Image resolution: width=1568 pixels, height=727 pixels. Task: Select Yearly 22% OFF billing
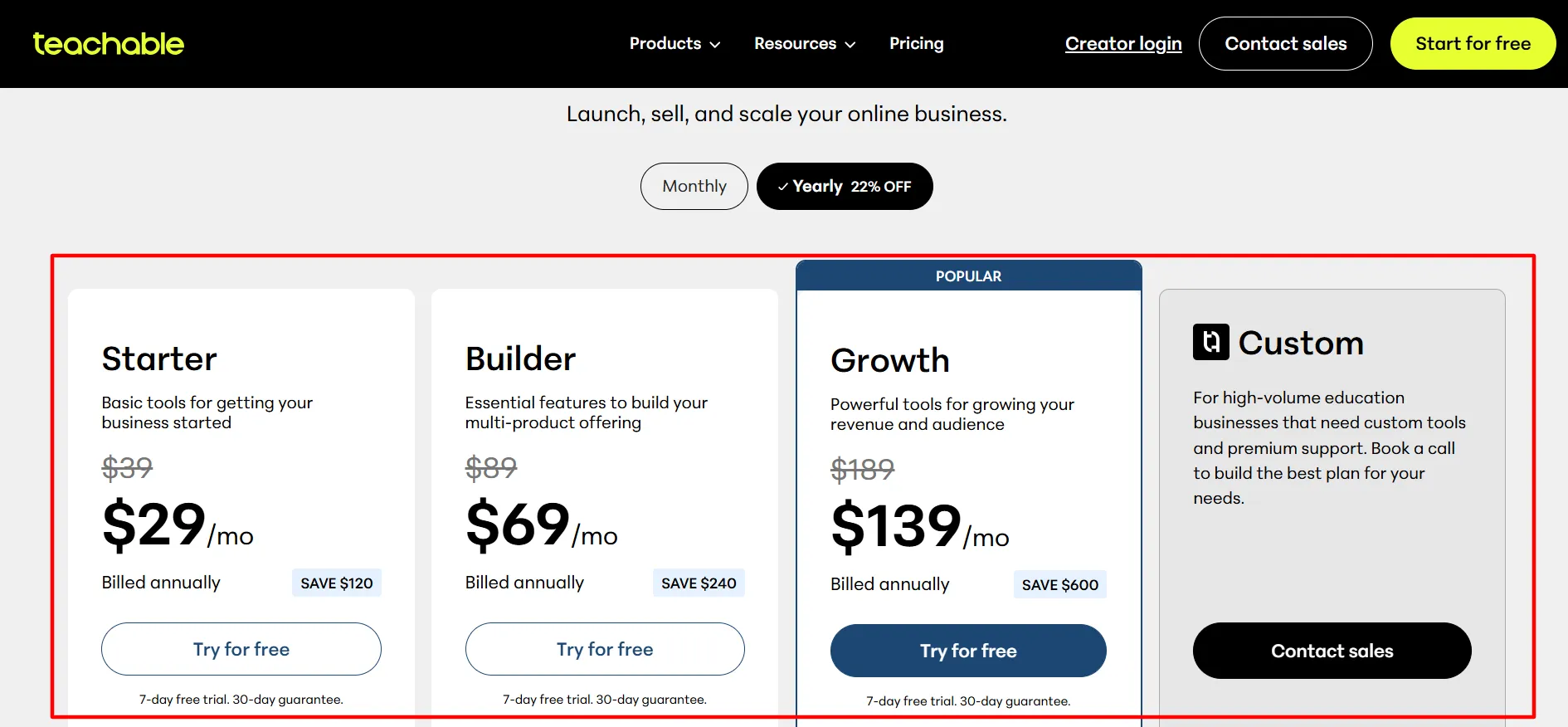[845, 186]
